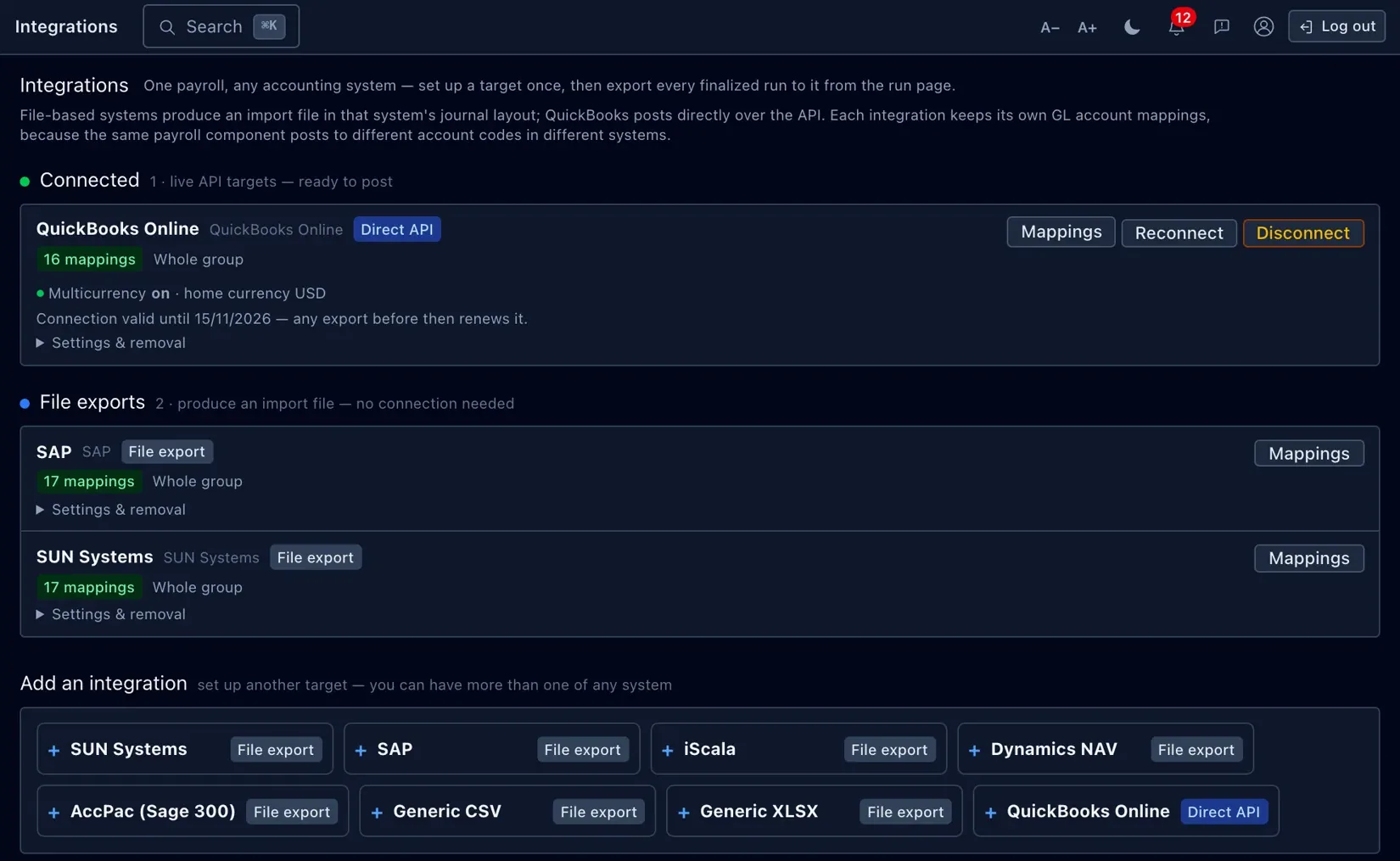Click the 17 mappings badge under SAP
1400x861 pixels.
(89, 482)
